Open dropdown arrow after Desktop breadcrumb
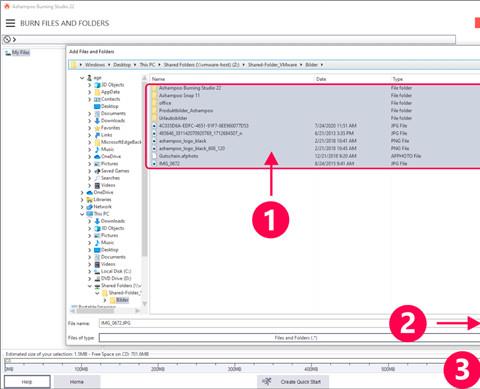Screen dimensions: 480x389 (x=135, y=65)
